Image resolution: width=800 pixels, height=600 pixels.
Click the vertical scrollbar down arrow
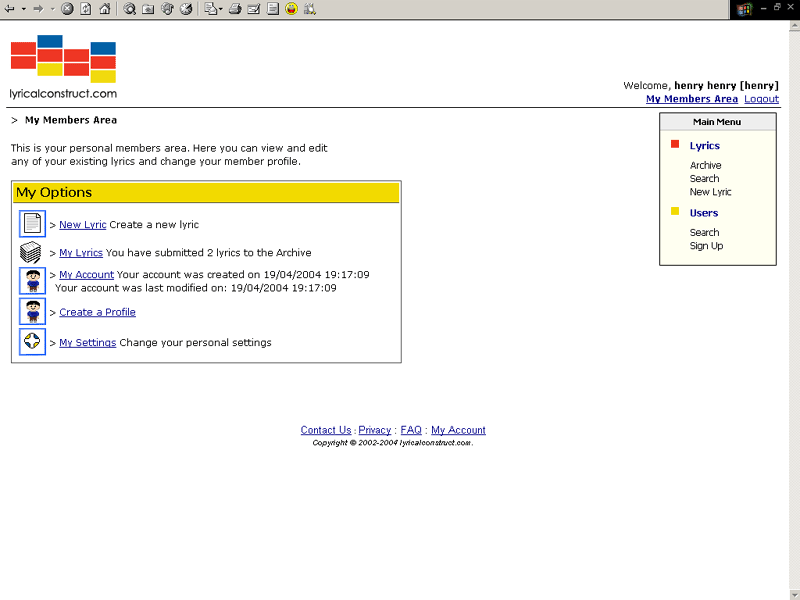pyautogui.click(x=794, y=595)
